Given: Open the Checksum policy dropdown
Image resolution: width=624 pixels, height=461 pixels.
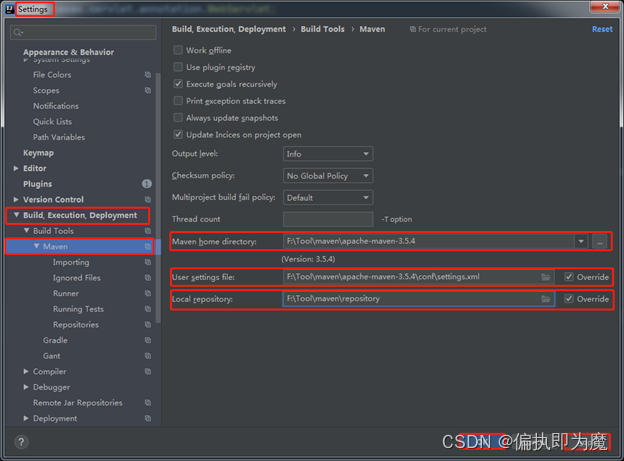Looking at the screenshot, I should [328, 176].
